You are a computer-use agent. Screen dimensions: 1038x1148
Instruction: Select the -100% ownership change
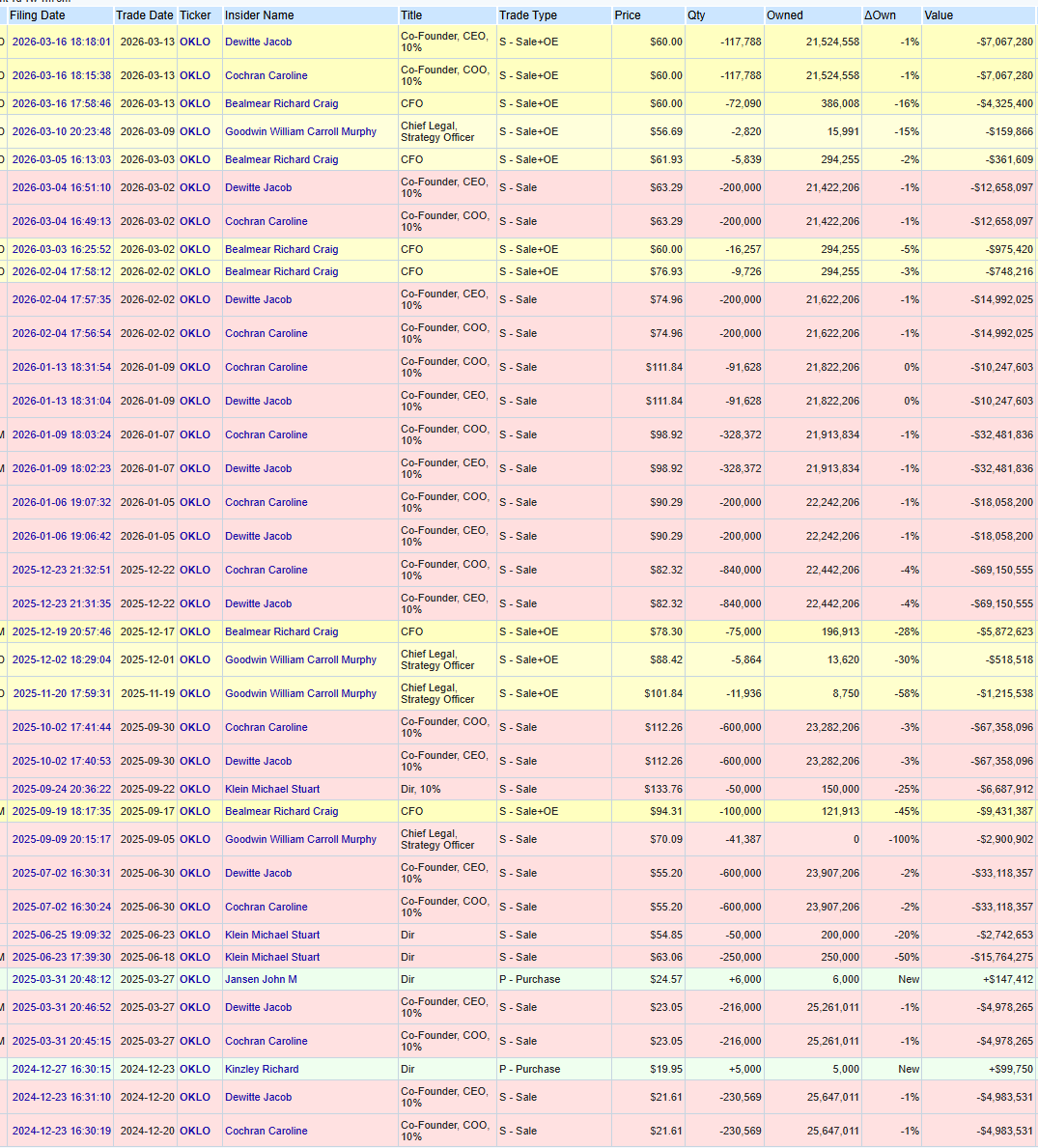(904, 839)
